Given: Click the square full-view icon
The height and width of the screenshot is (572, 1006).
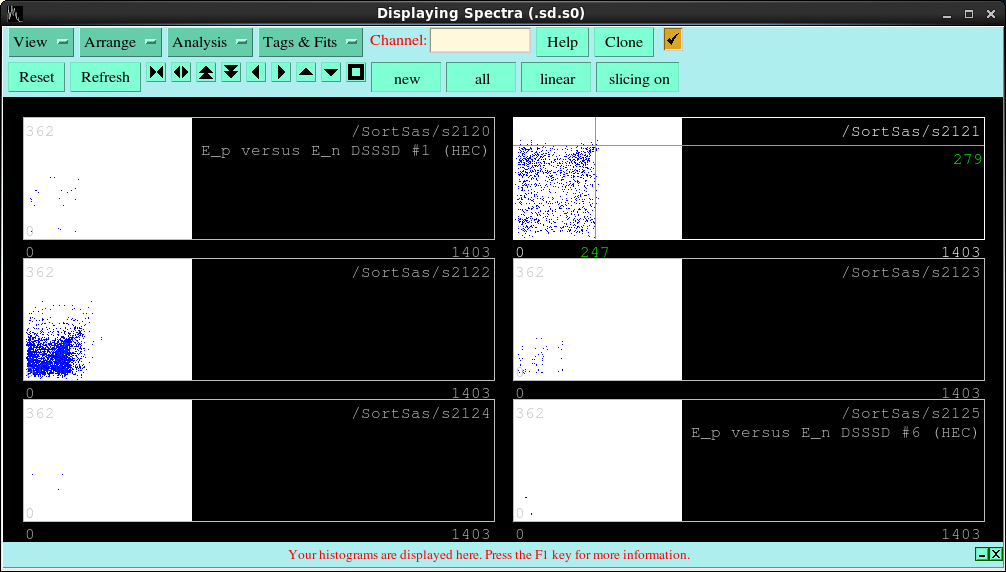Looking at the screenshot, I should click(356, 72).
